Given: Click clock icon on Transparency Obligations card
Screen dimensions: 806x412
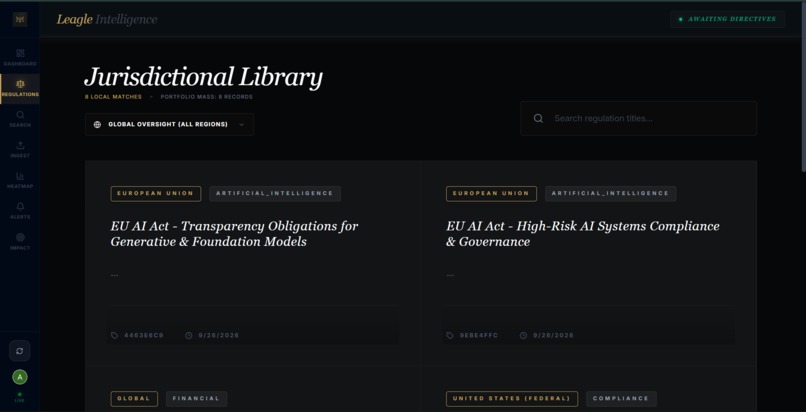Looking at the screenshot, I should point(189,335).
